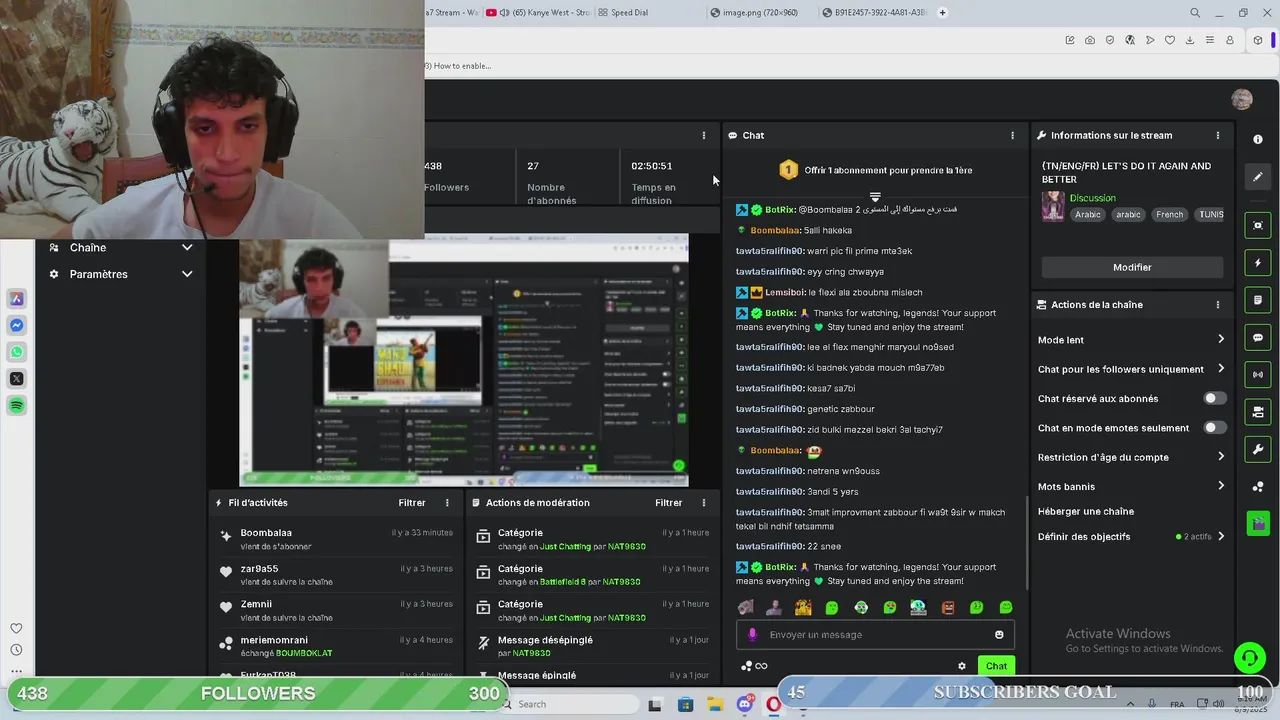Open the user profile avatar at top right
Viewport: 1280px width, 720px height.
coord(1242,99)
